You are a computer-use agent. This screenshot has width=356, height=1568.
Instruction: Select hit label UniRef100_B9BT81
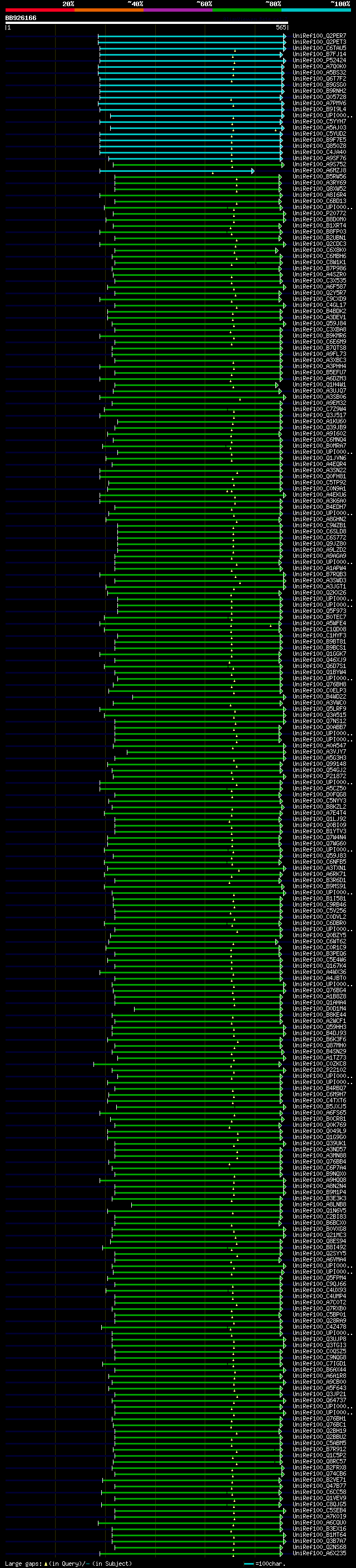319,641
